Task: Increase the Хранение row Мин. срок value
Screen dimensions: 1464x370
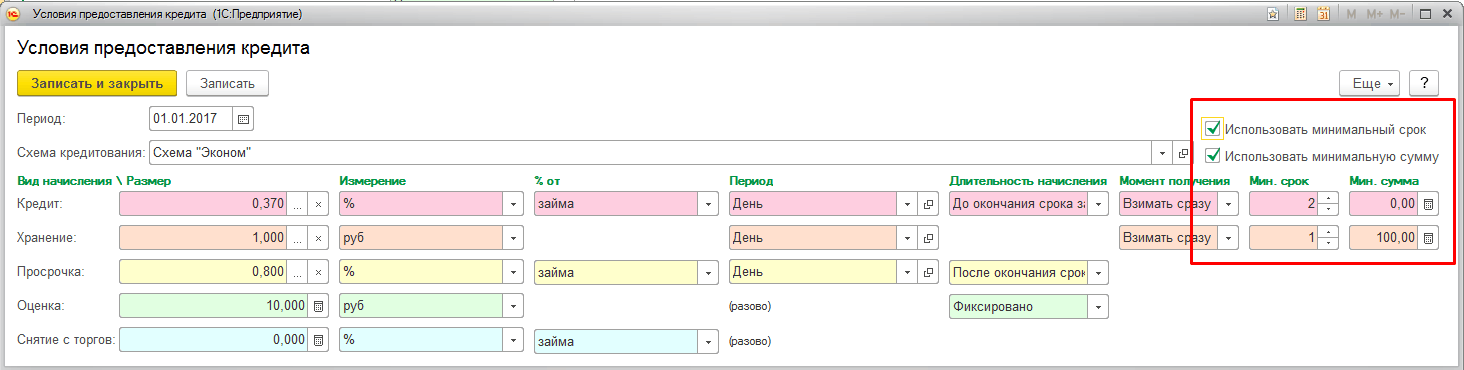Action: (x=1328, y=232)
